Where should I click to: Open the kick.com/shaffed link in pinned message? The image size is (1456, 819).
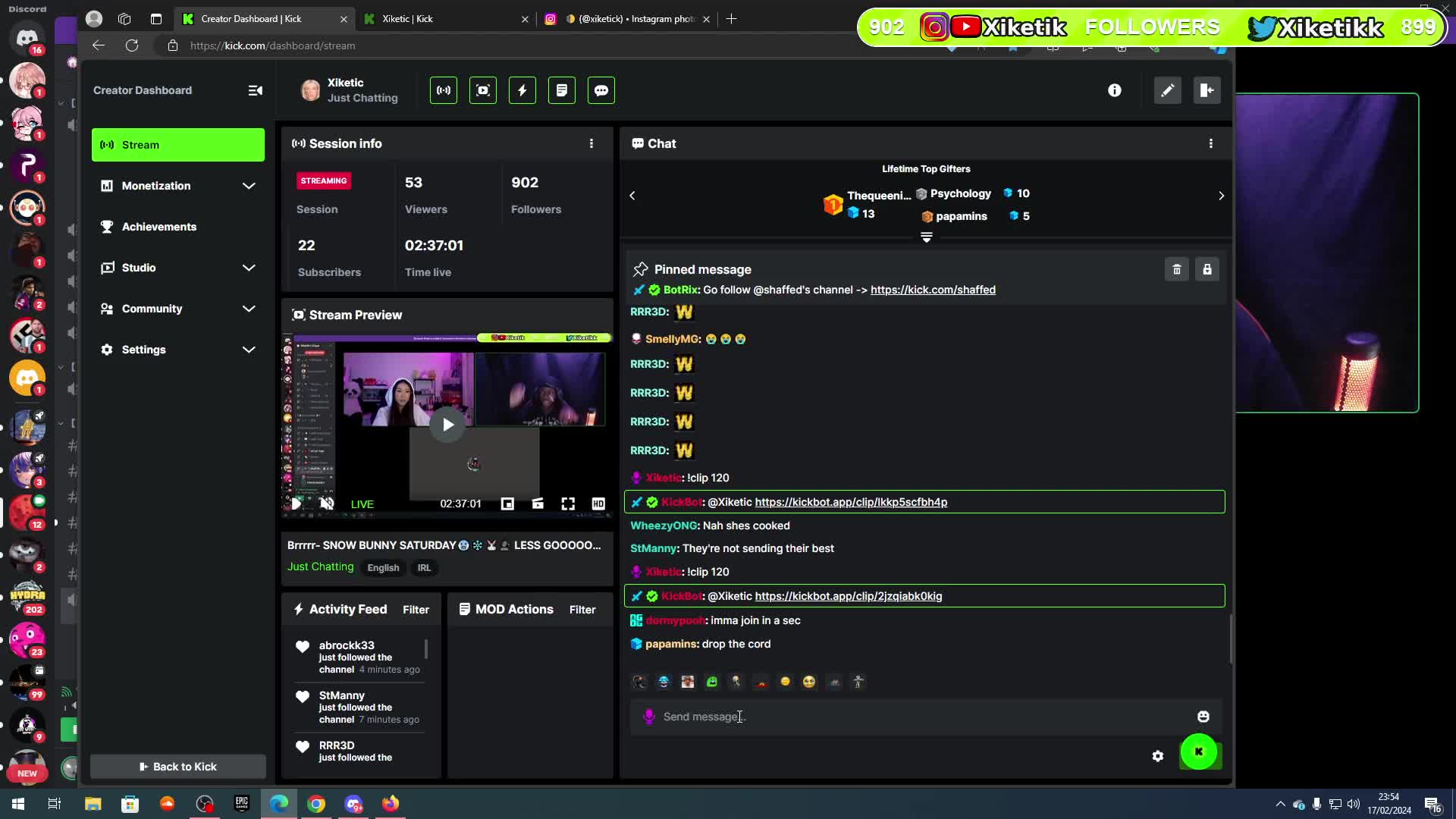[x=932, y=290]
